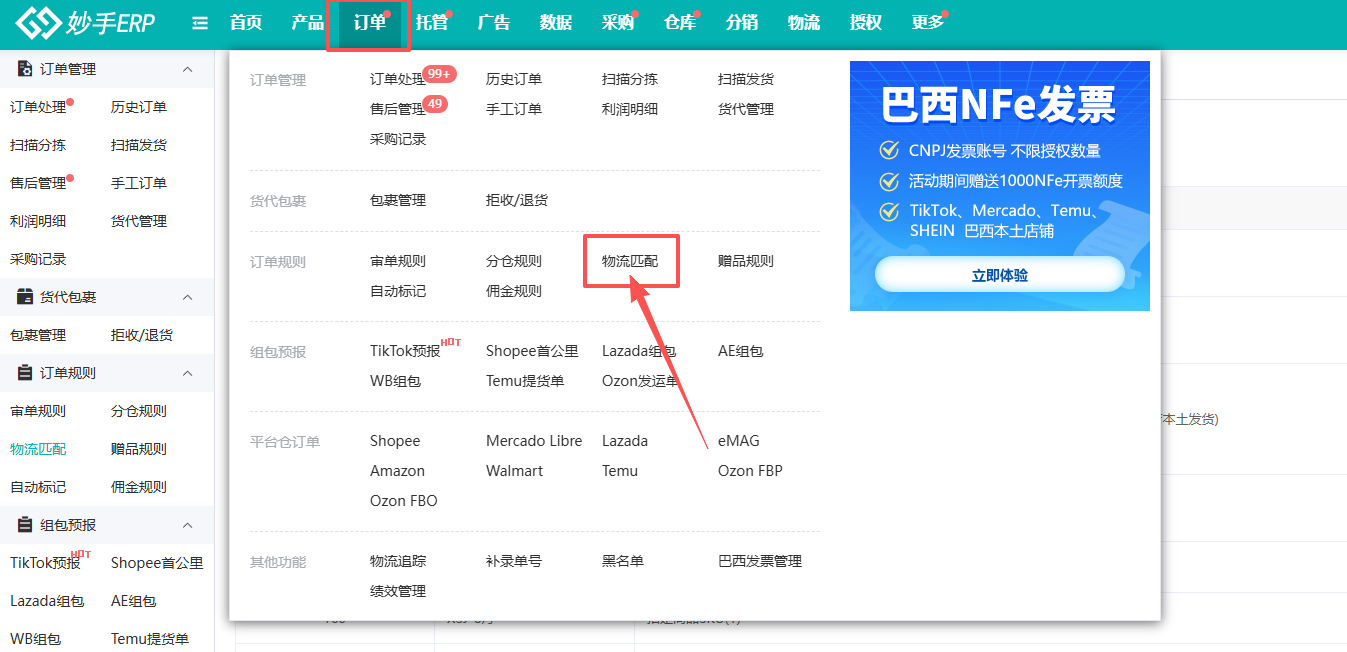Open 补录单号 in the dropdown menu
Viewport: 1347px width, 652px height.
(514, 561)
